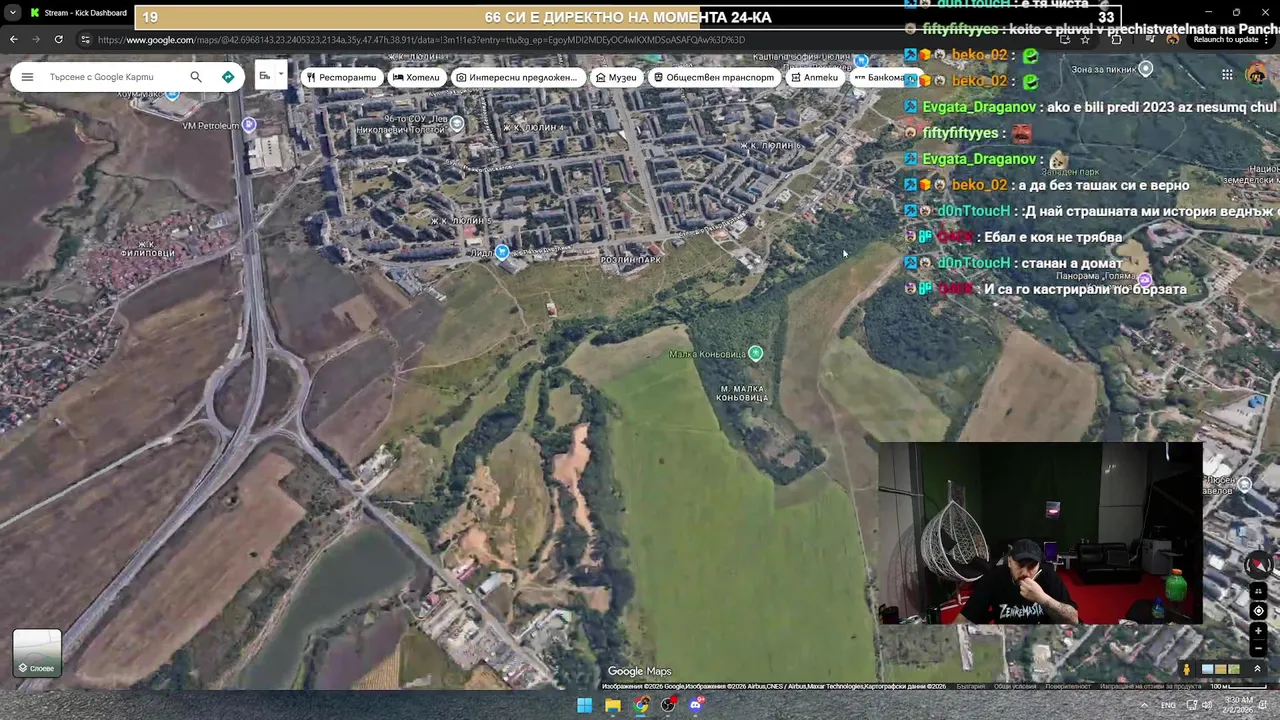Switch to the 'Stream - Kick Dashboard' tab

[78, 13]
